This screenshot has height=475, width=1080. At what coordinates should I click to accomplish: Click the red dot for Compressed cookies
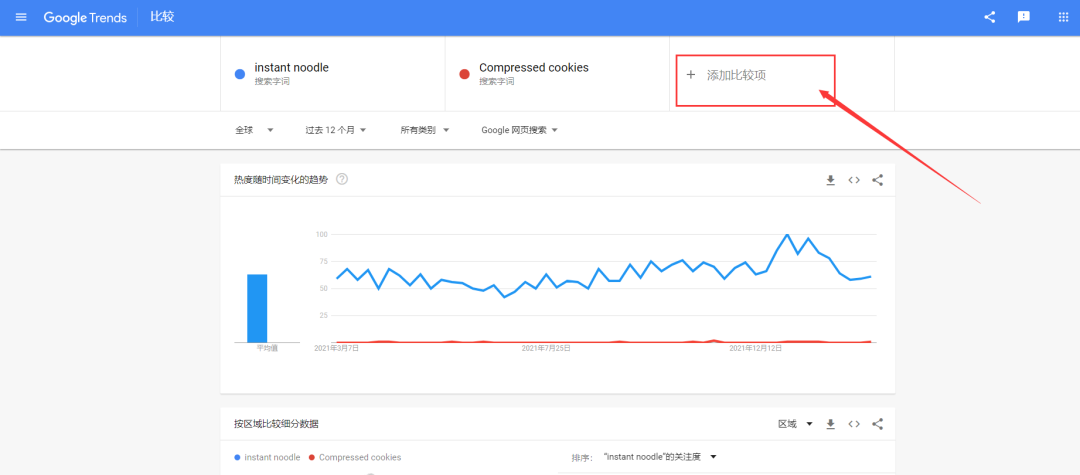(465, 74)
